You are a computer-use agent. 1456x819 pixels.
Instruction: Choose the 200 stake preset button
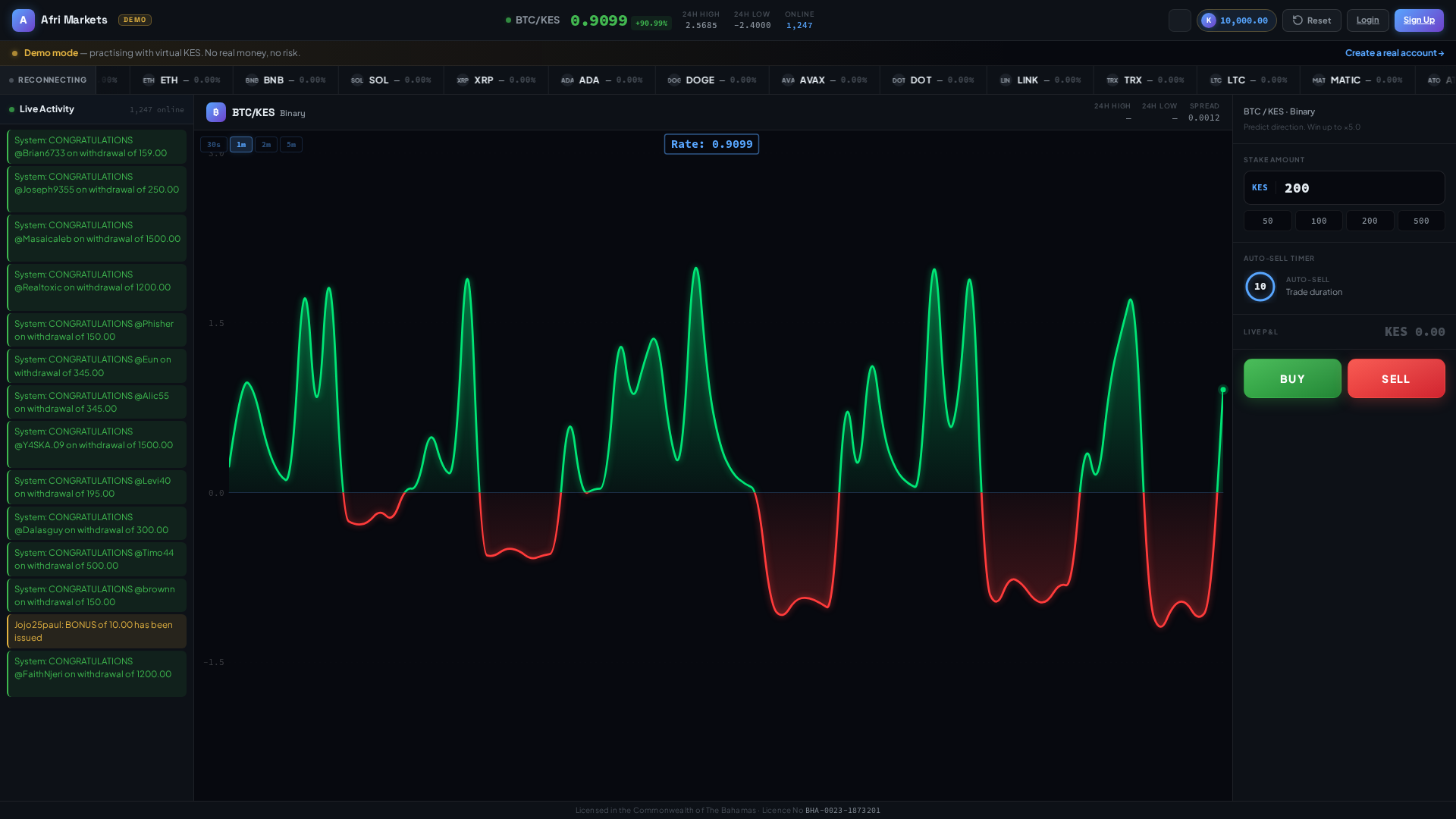[x=1370, y=221]
